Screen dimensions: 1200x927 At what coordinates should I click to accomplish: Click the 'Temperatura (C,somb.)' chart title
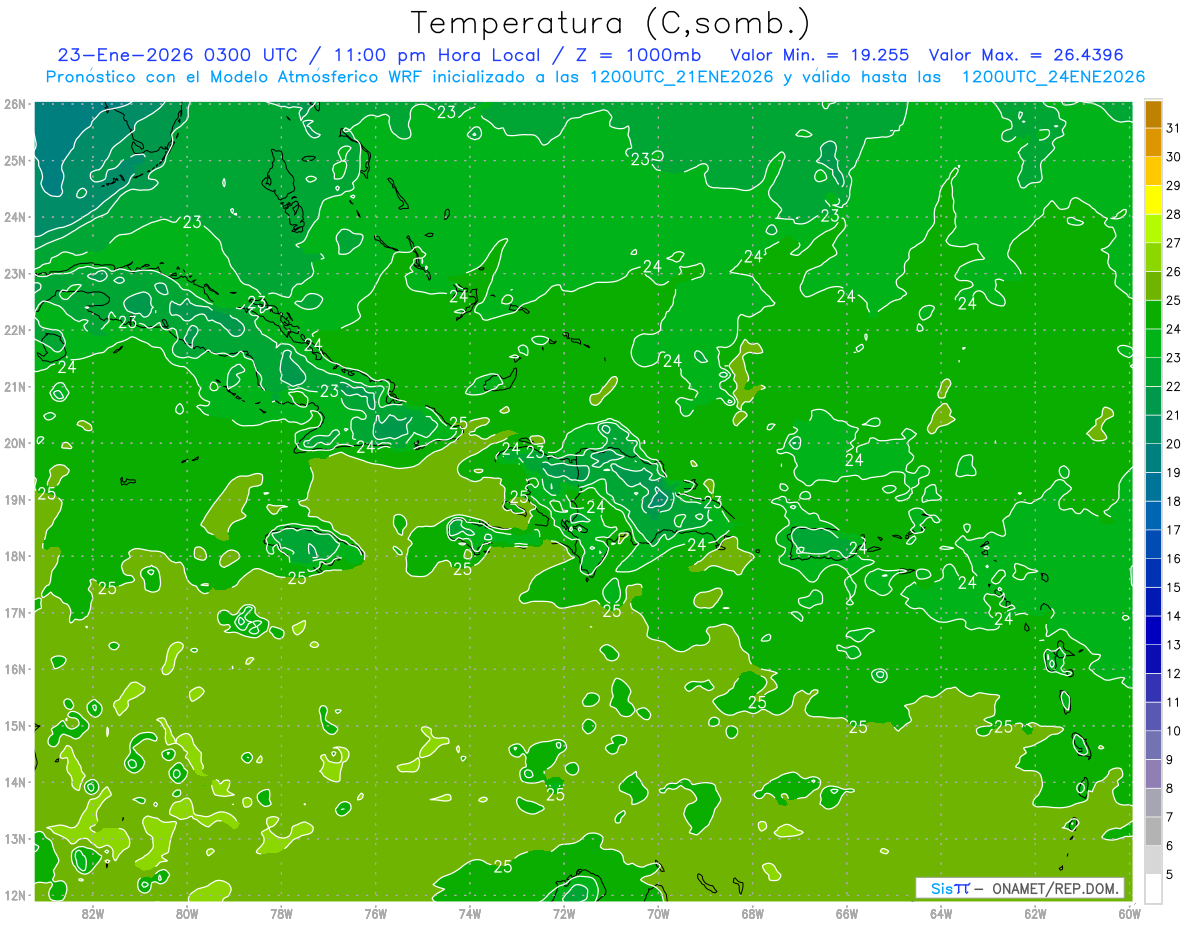[x=611, y=23]
